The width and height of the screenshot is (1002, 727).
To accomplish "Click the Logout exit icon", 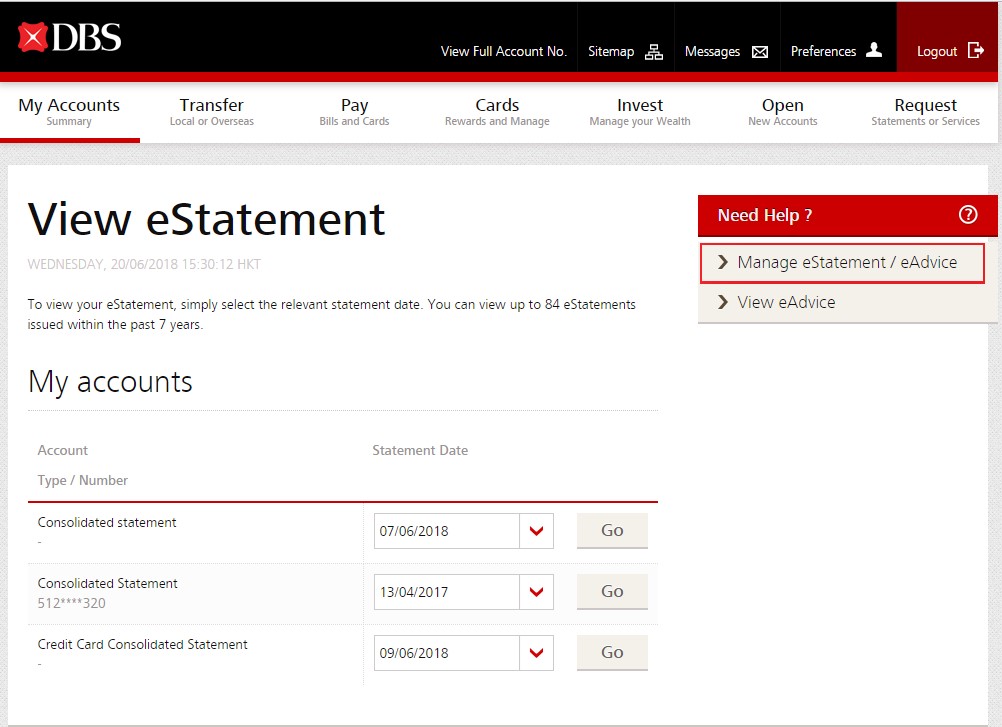I will point(976,51).
